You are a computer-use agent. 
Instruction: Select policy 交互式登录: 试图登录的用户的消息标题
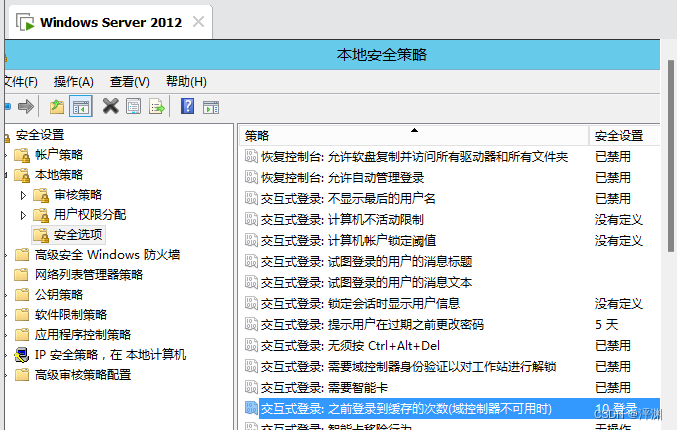[x=366, y=261]
